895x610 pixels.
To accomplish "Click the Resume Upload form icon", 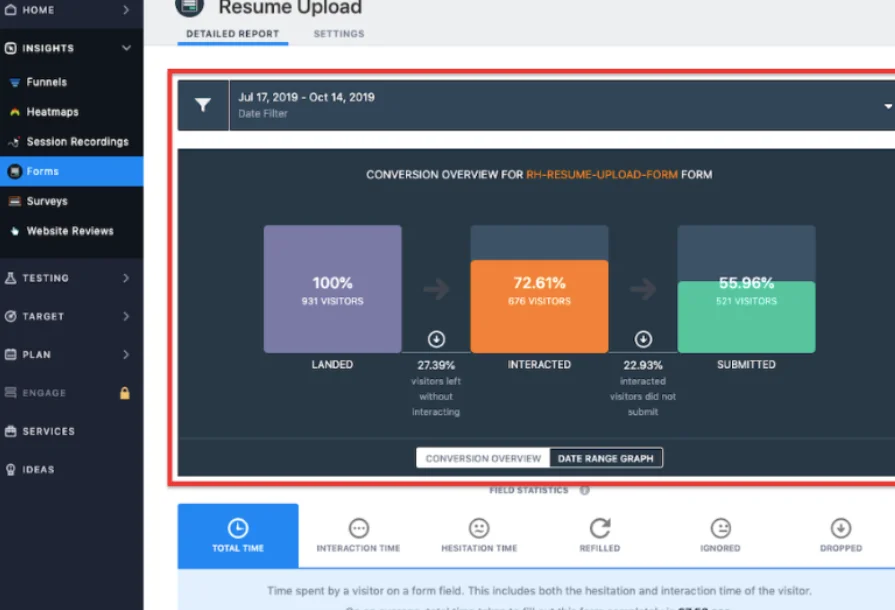I will (189, 6).
